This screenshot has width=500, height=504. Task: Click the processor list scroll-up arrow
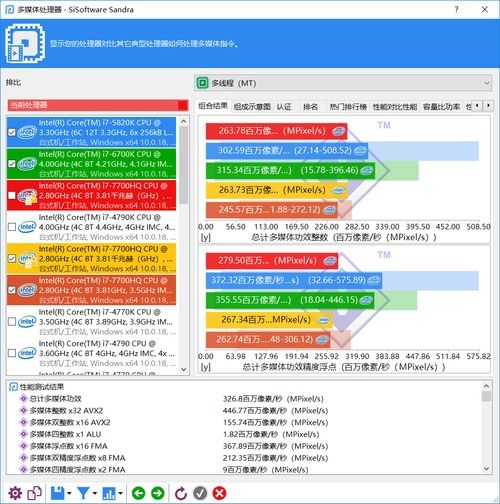tap(184, 122)
